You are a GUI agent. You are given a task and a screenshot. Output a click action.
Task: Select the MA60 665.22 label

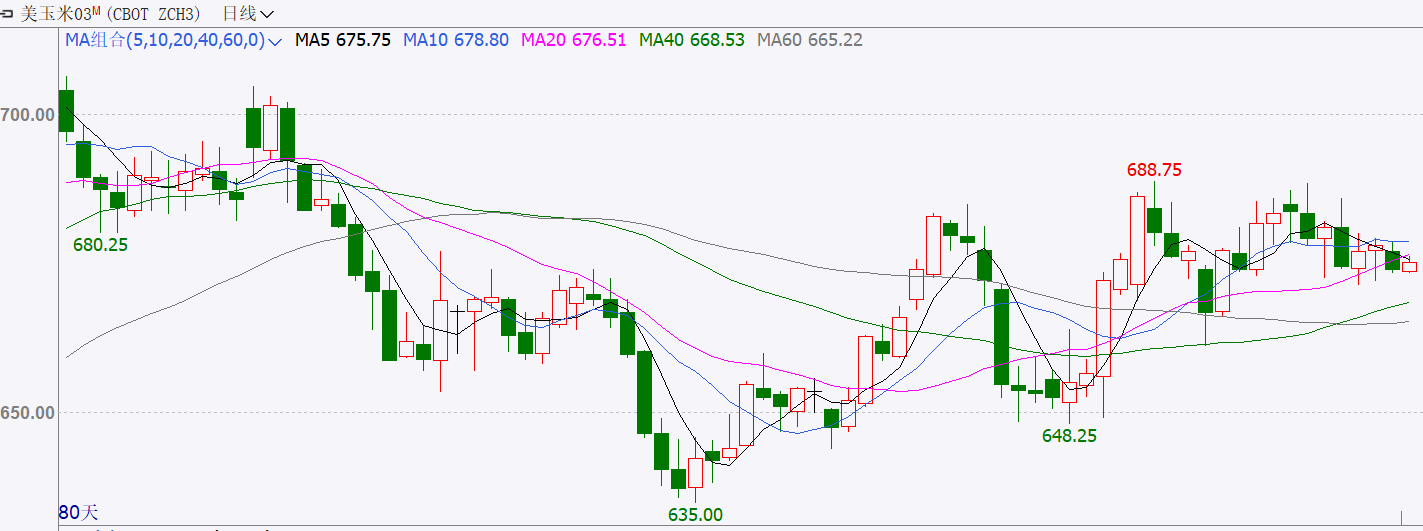point(810,41)
